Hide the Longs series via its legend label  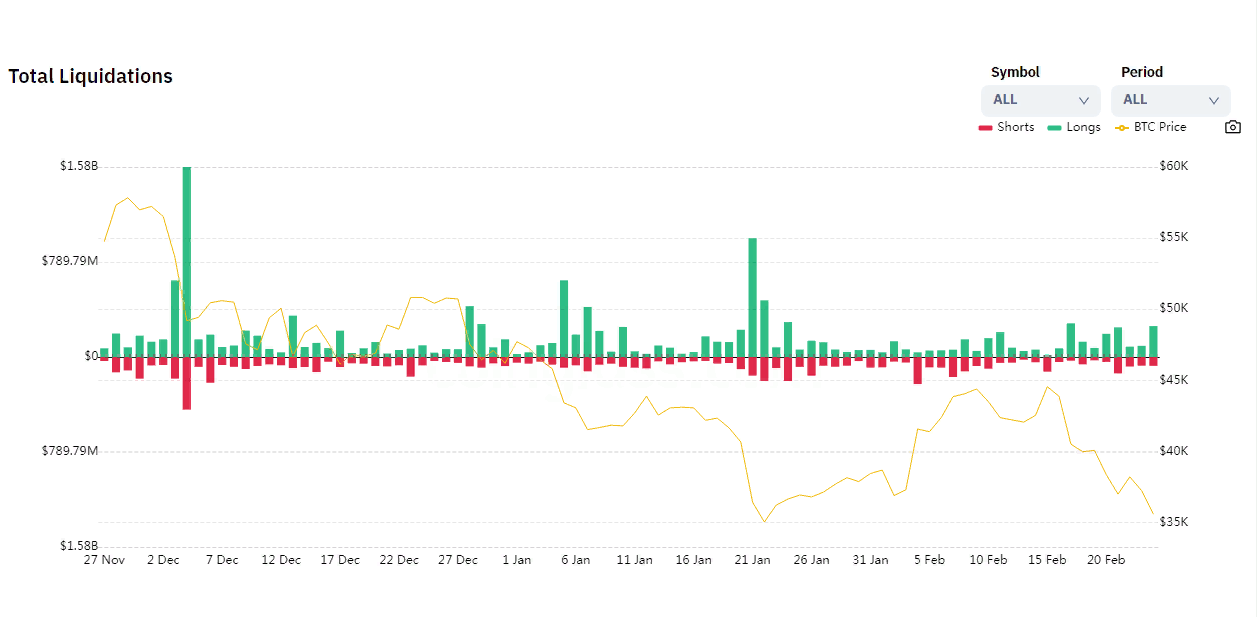tap(1083, 127)
